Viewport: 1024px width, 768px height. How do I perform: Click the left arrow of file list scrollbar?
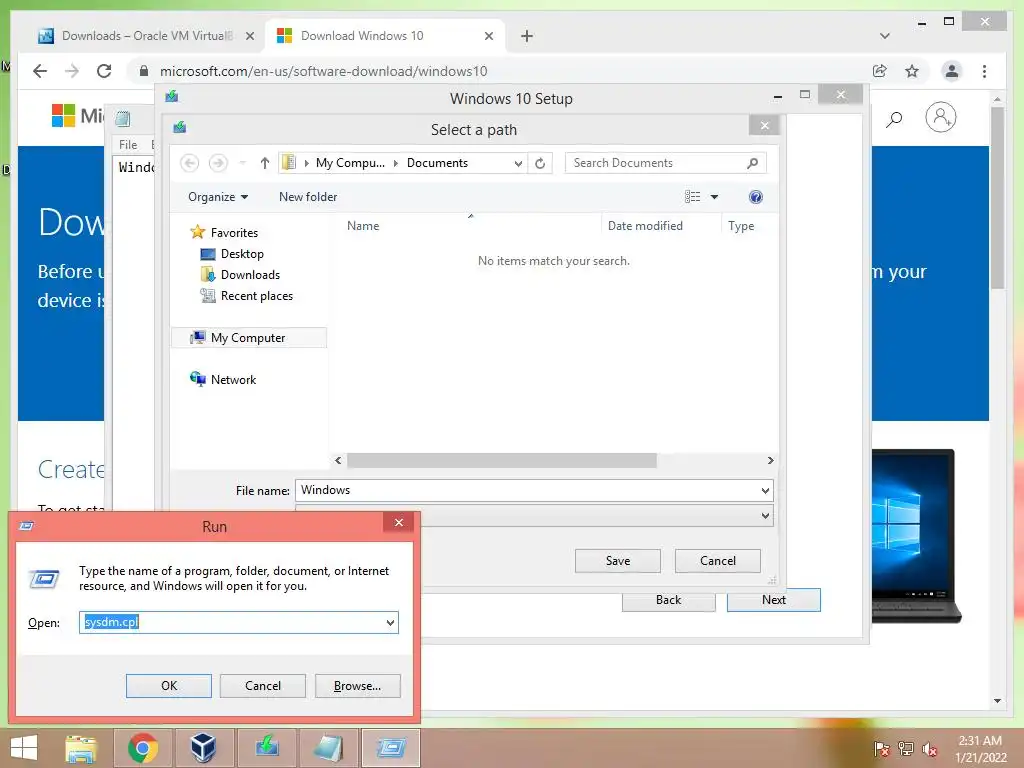[338, 460]
